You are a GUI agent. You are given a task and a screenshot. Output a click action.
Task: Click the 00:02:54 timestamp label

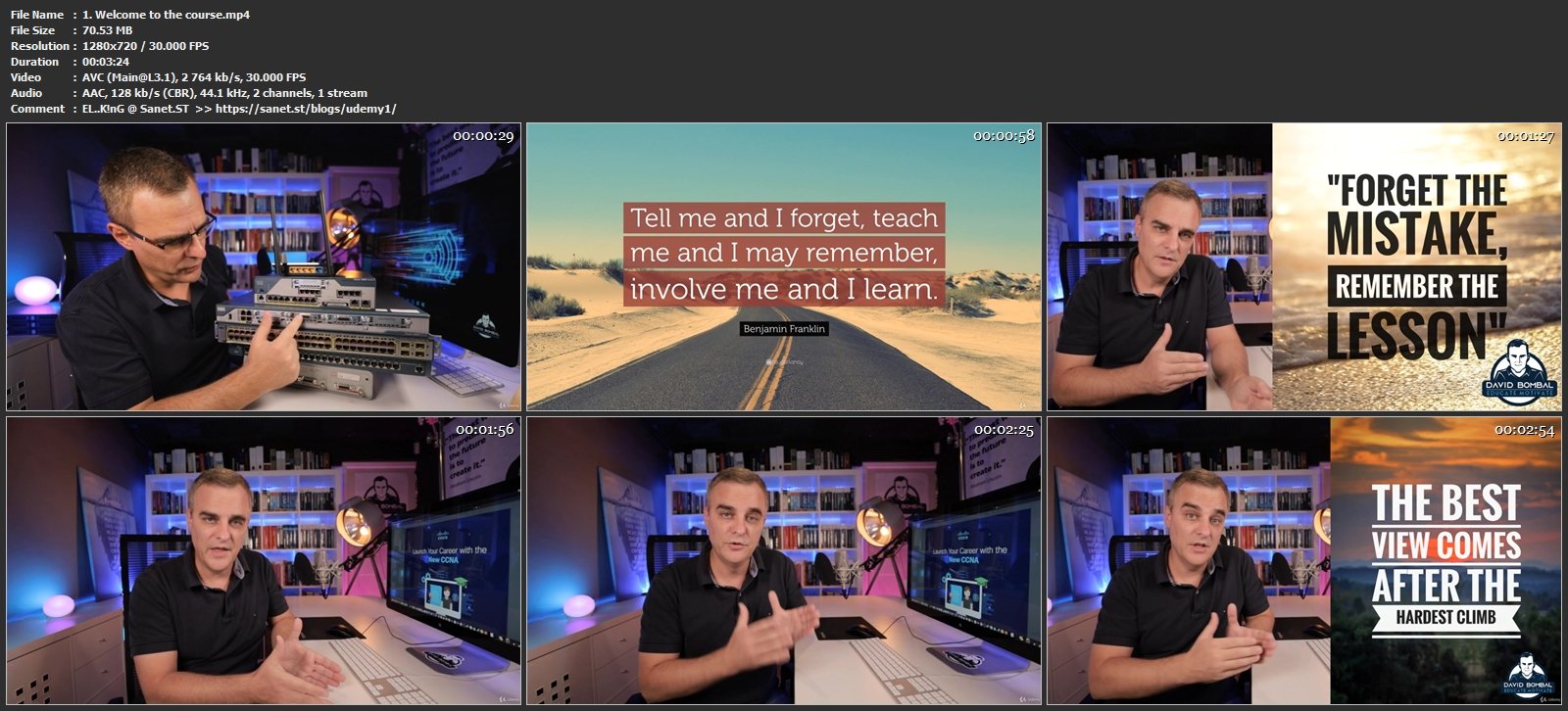tap(1524, 430)
